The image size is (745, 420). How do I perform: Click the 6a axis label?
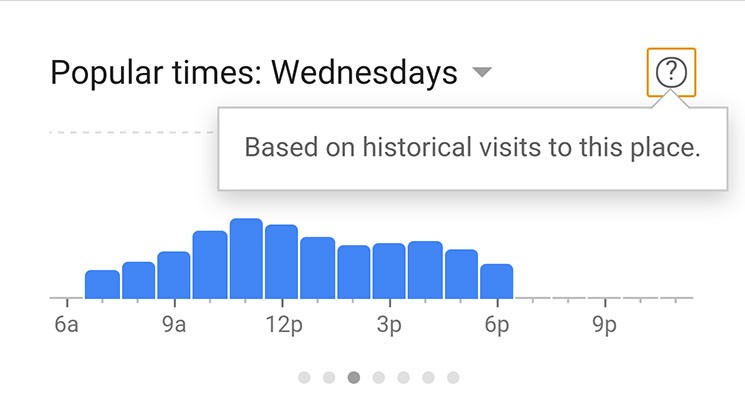[x=67, y=325]
